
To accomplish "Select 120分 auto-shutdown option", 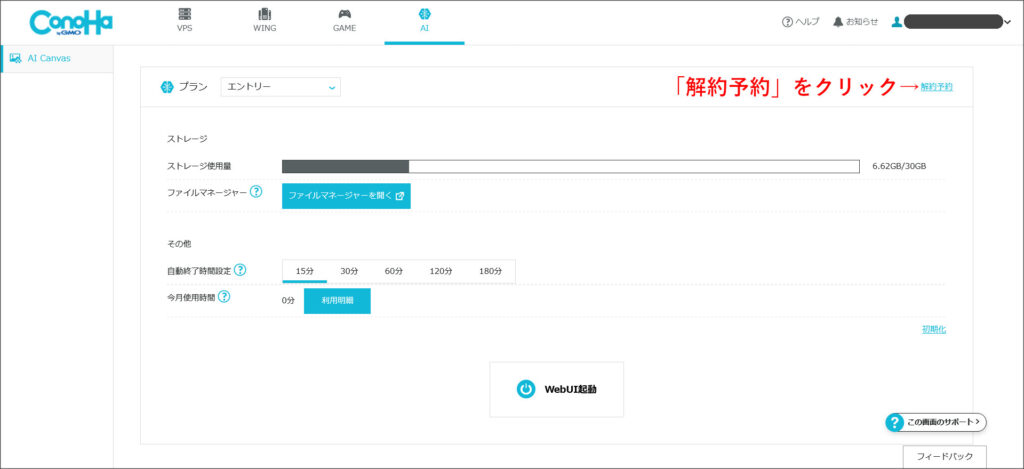I will 441,271.
